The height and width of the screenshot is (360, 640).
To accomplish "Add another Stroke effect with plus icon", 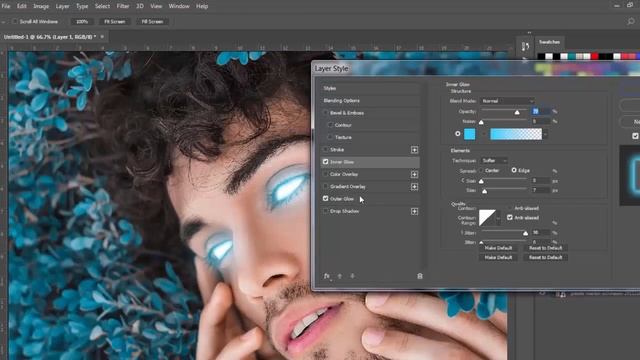I will coord(414,150).
